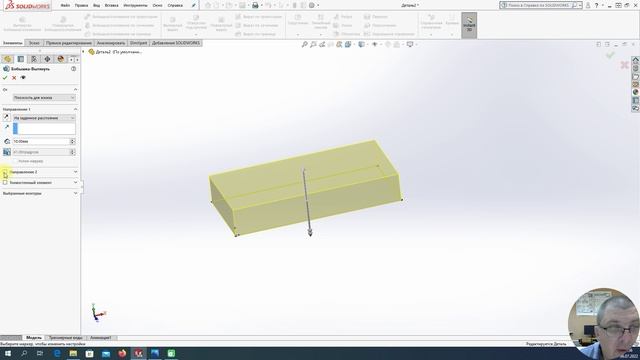The image size is (640, 360).
Task: Open the Insert menu
Action: click(x=111, y=6)
